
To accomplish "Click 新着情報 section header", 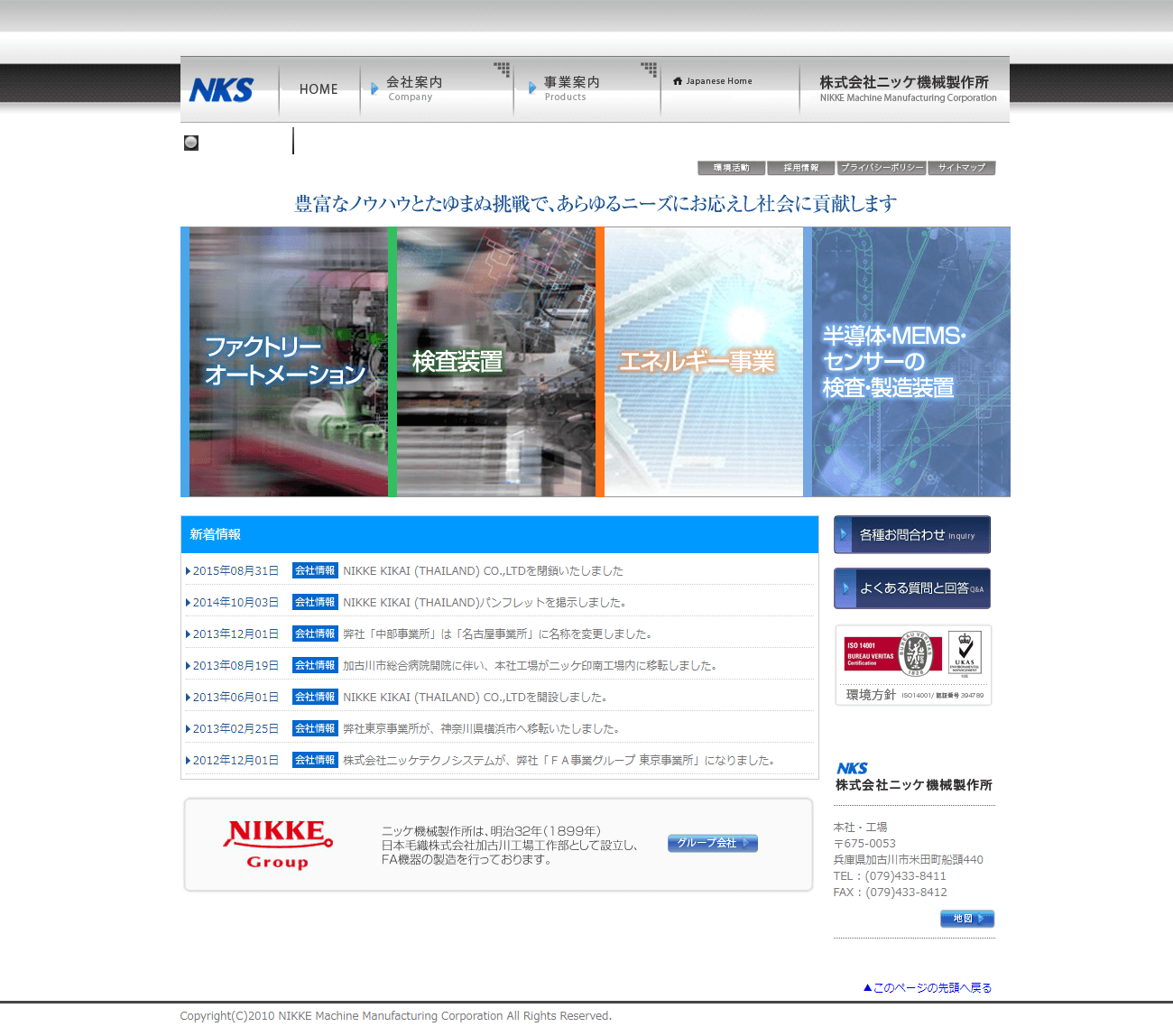I will click(500, 534).
